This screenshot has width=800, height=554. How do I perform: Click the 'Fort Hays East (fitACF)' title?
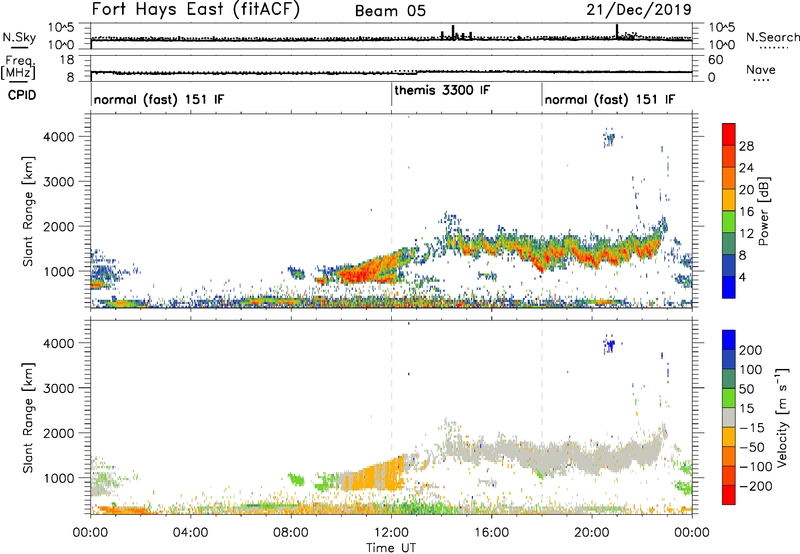pos(196,9)
